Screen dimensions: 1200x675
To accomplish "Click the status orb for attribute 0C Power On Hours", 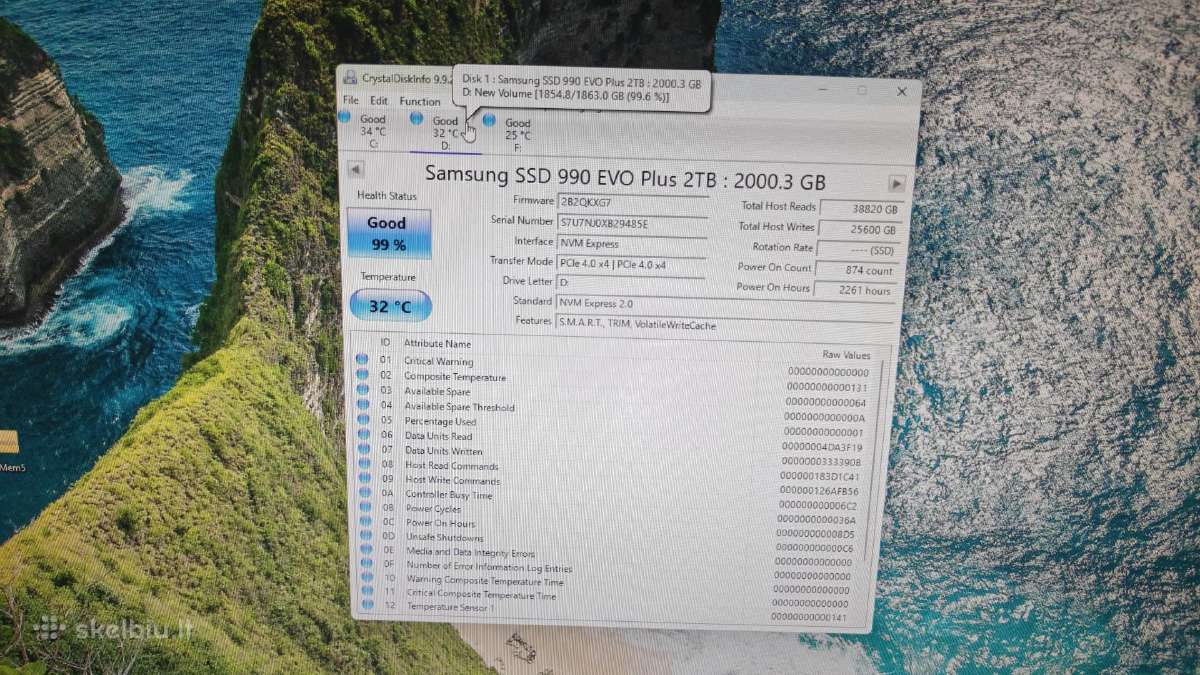I will [x=364, y=521].
